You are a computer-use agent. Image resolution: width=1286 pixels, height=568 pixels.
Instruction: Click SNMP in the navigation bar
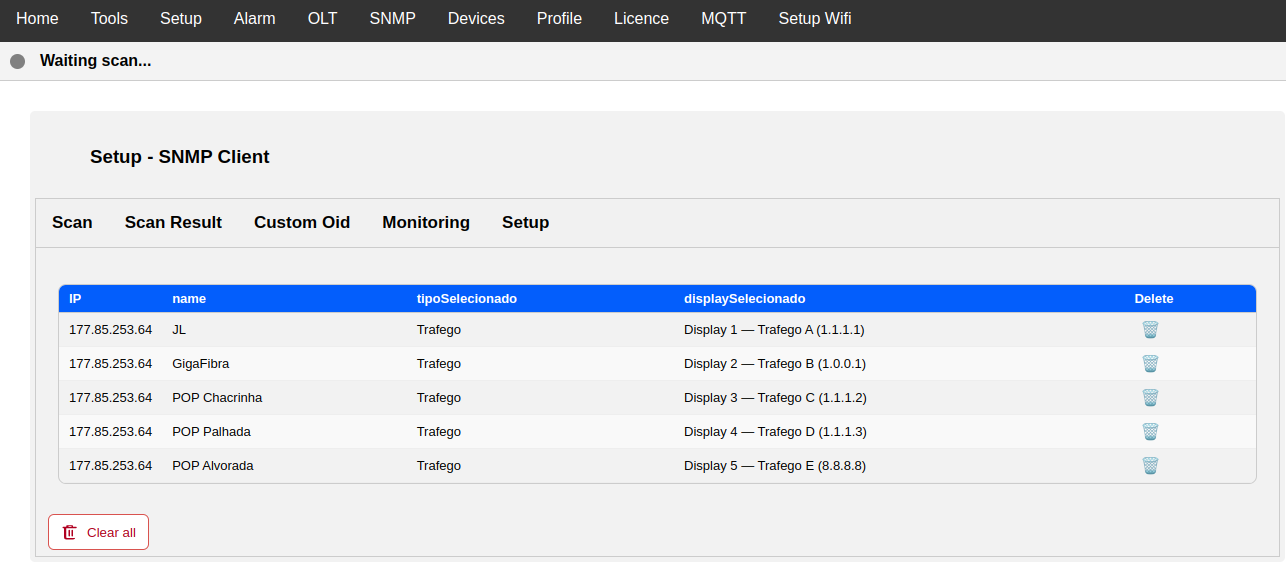pyautogui.click(x=392, y=19)
